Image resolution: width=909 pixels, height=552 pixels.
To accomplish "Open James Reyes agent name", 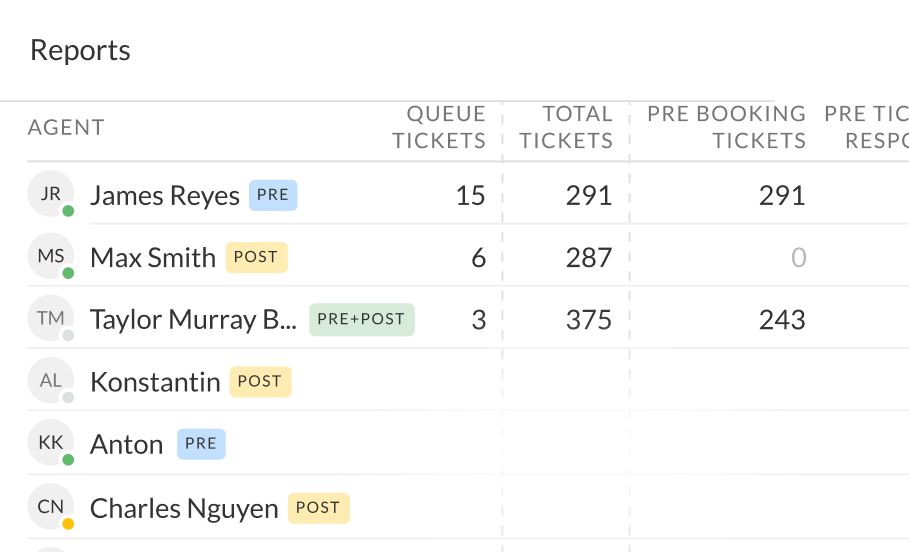I will (165, 196).
